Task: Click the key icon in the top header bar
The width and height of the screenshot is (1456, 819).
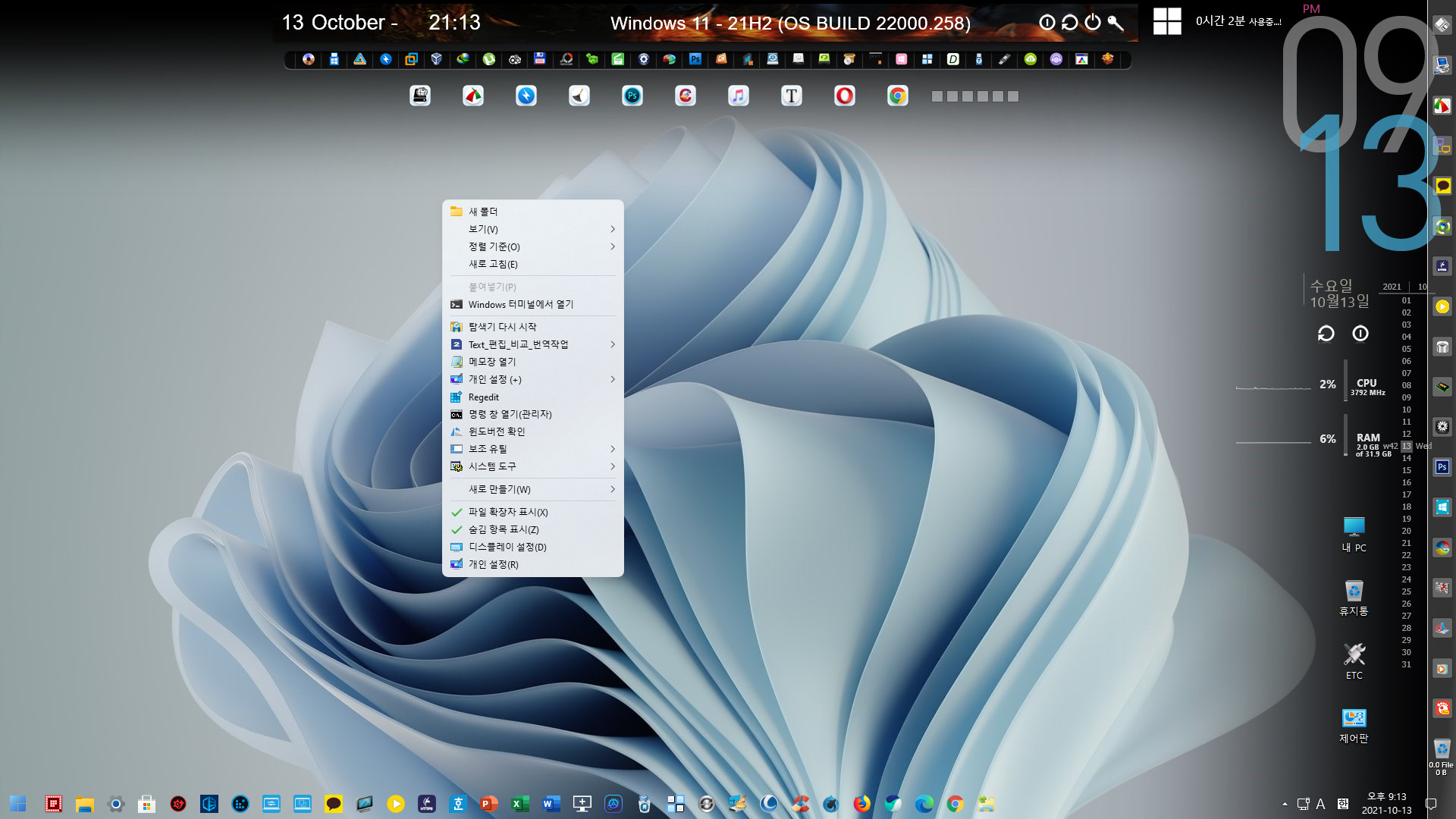Action: (x=1115, y=23)
